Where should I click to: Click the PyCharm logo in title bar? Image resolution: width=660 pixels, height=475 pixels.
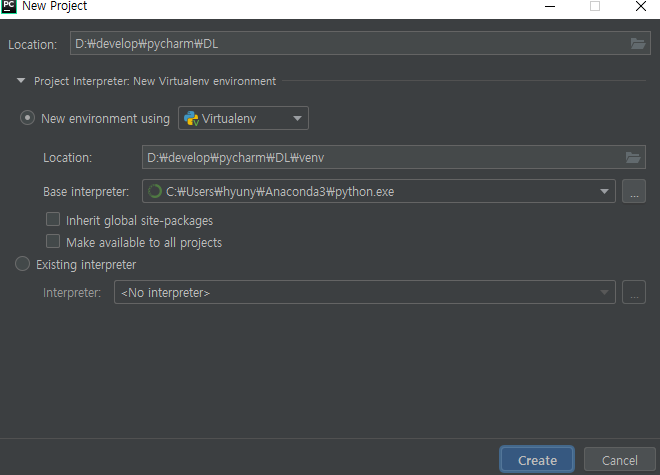[8, 6]
